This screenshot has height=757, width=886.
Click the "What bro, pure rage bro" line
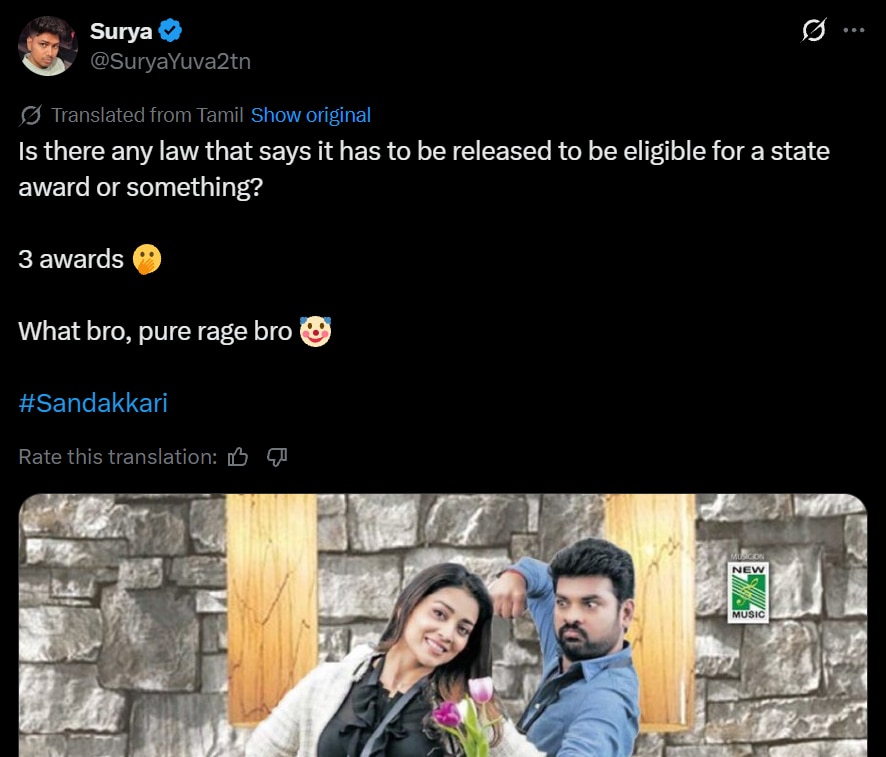[155, 331]
